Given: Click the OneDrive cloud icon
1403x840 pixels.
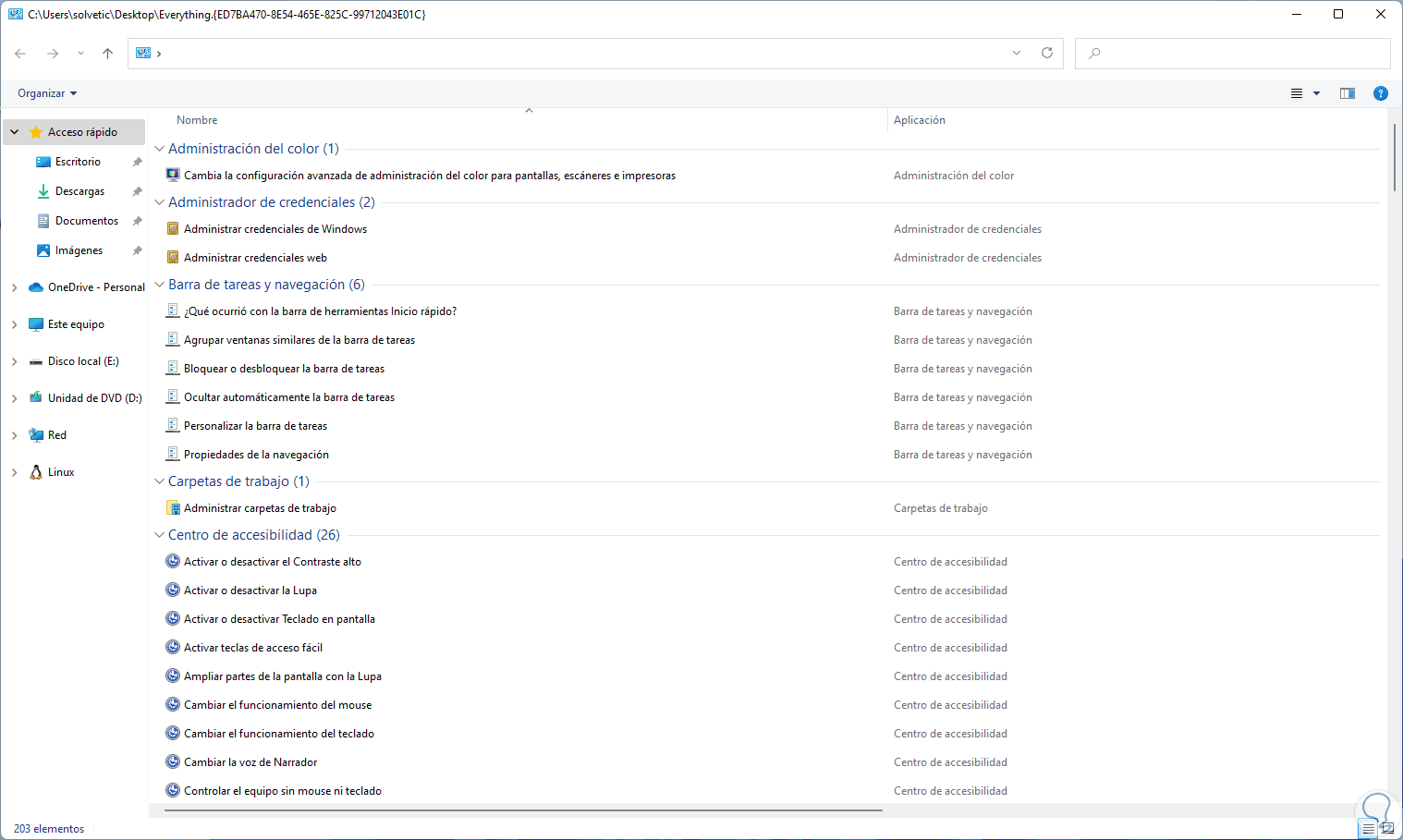Looking at the screenshot, I should (x=36, y=287).
